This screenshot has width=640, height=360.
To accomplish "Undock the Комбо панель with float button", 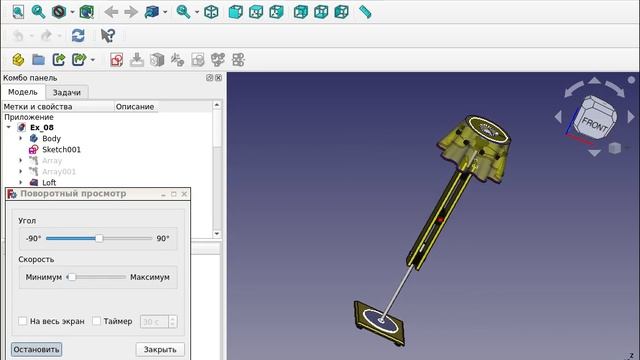I will (210, 78).
